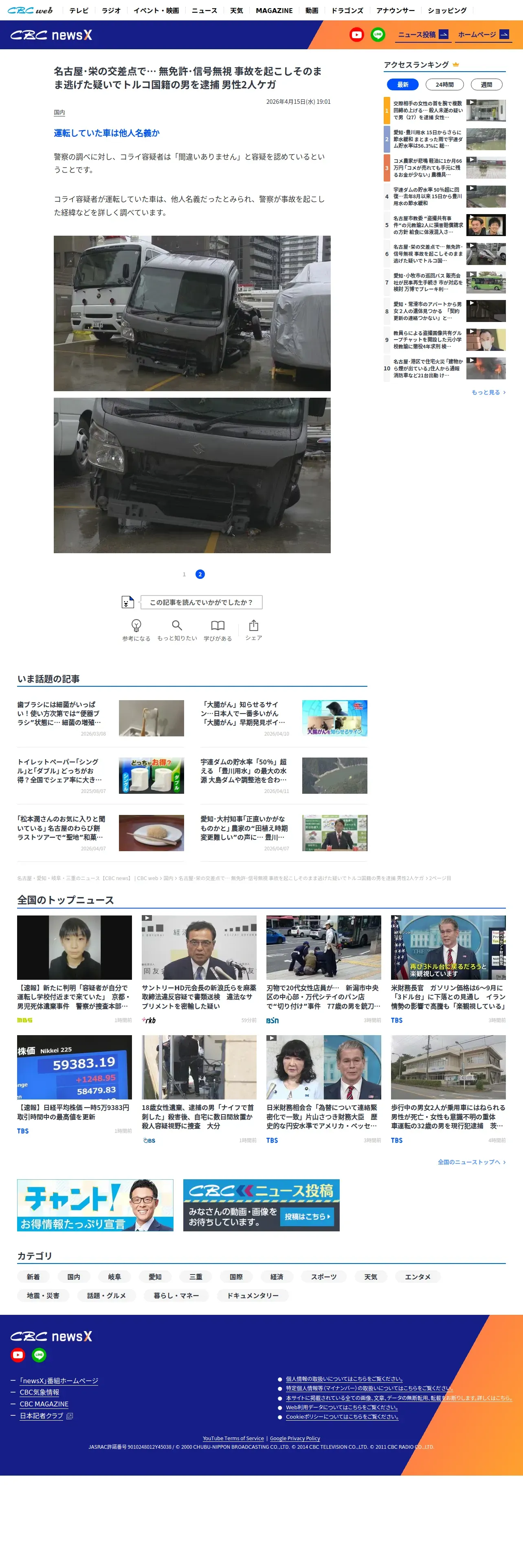The width and height of the screenshot is (523, 1568).
Task: Switch ranking to 週間
Action: point(486,85)
